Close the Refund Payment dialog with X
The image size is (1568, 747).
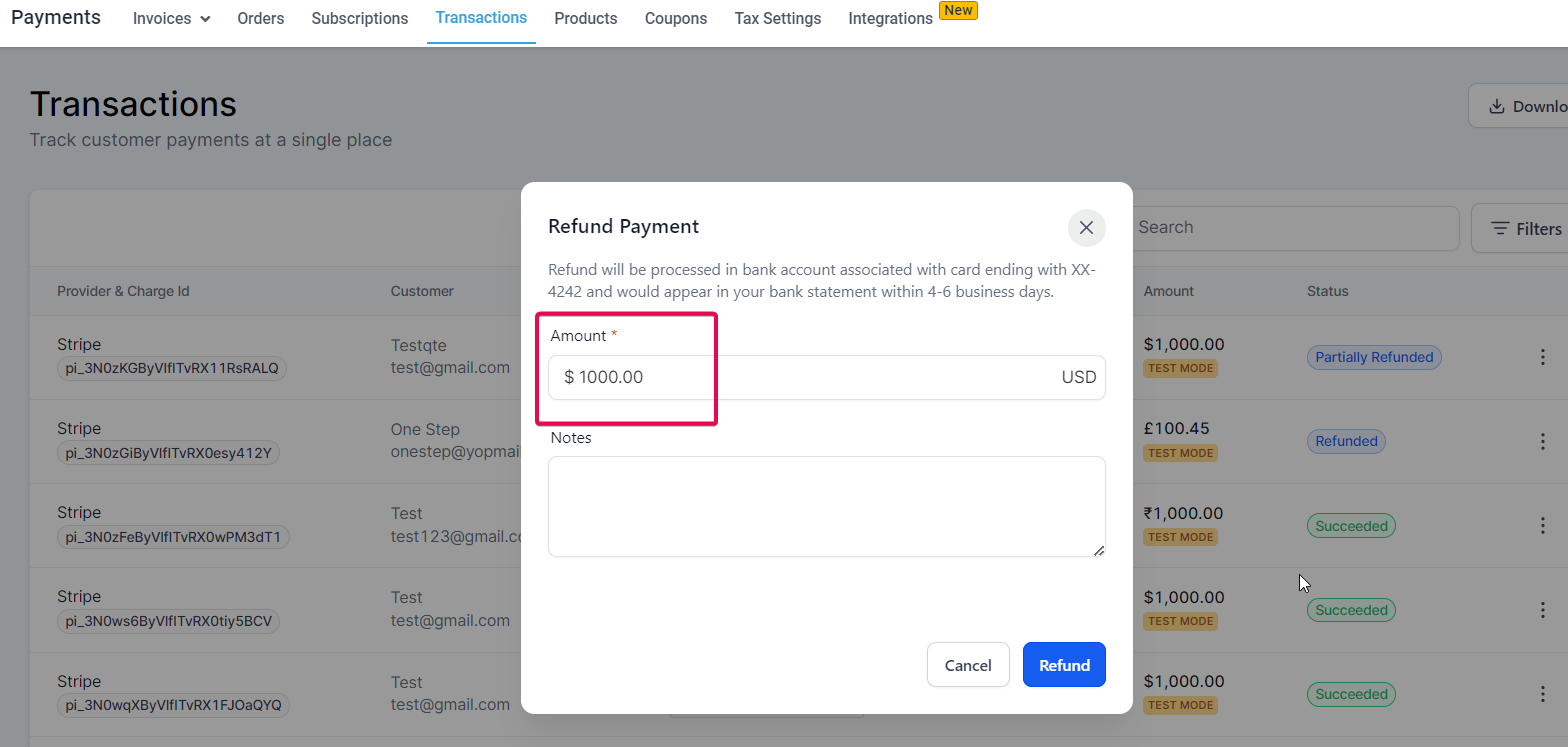(x=1086, y=228)
